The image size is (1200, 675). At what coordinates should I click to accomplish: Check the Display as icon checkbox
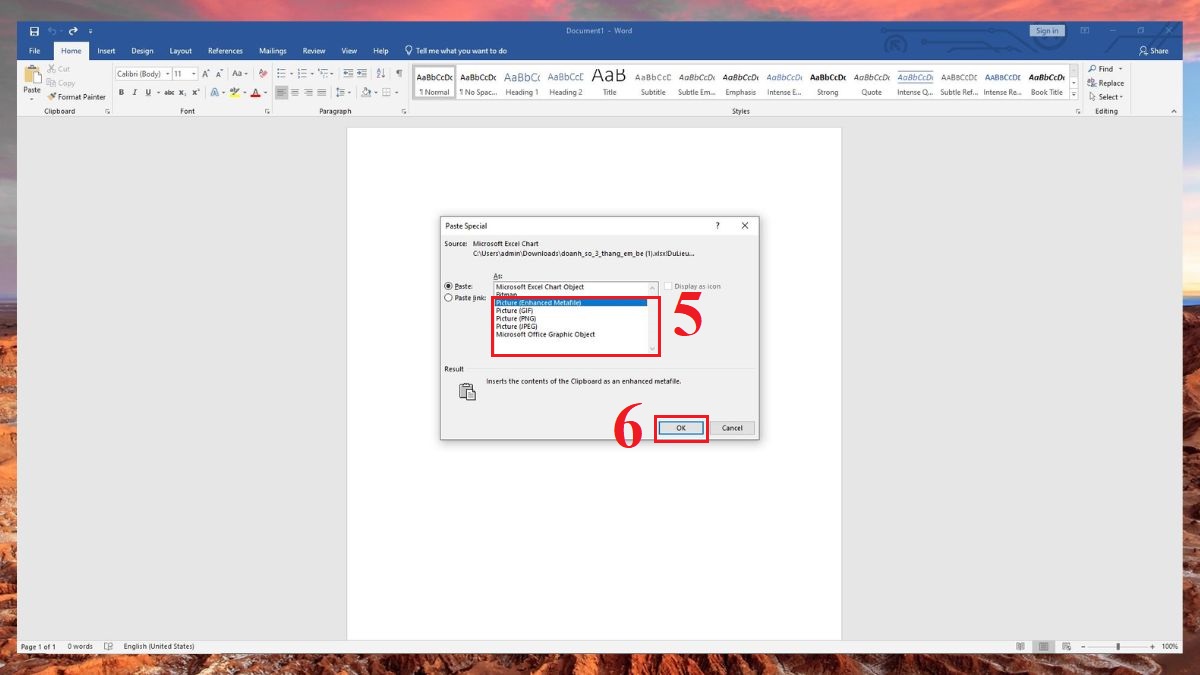tap(669, 287)
